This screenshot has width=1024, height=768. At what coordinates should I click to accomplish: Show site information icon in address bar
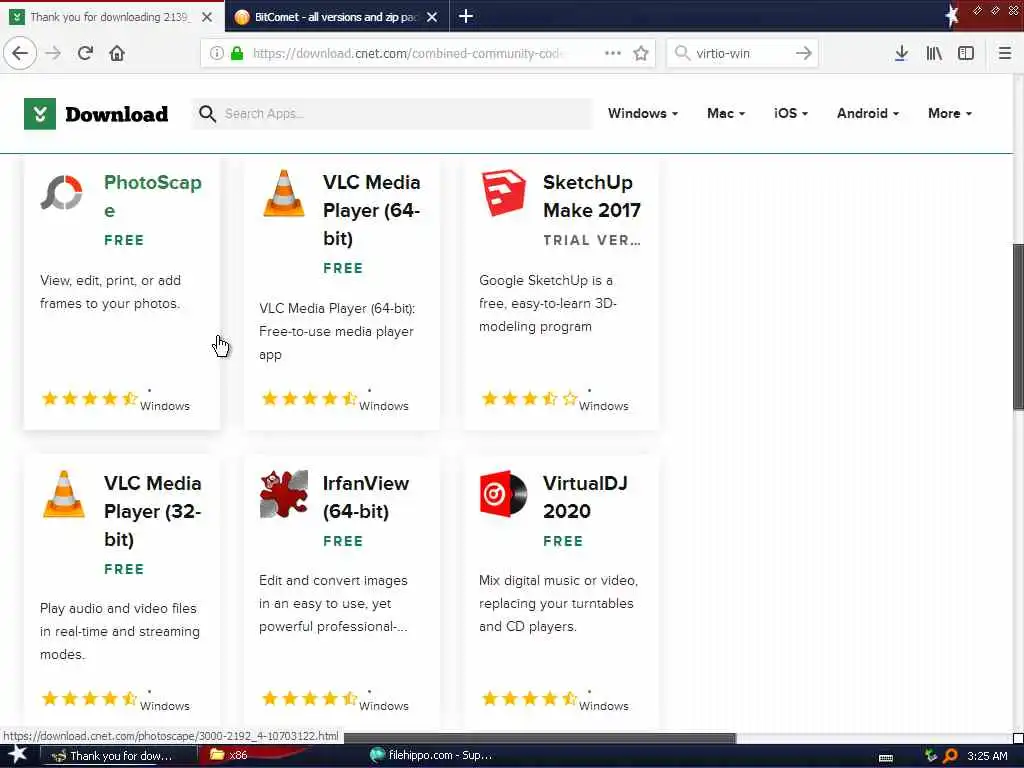coord(216,53)
